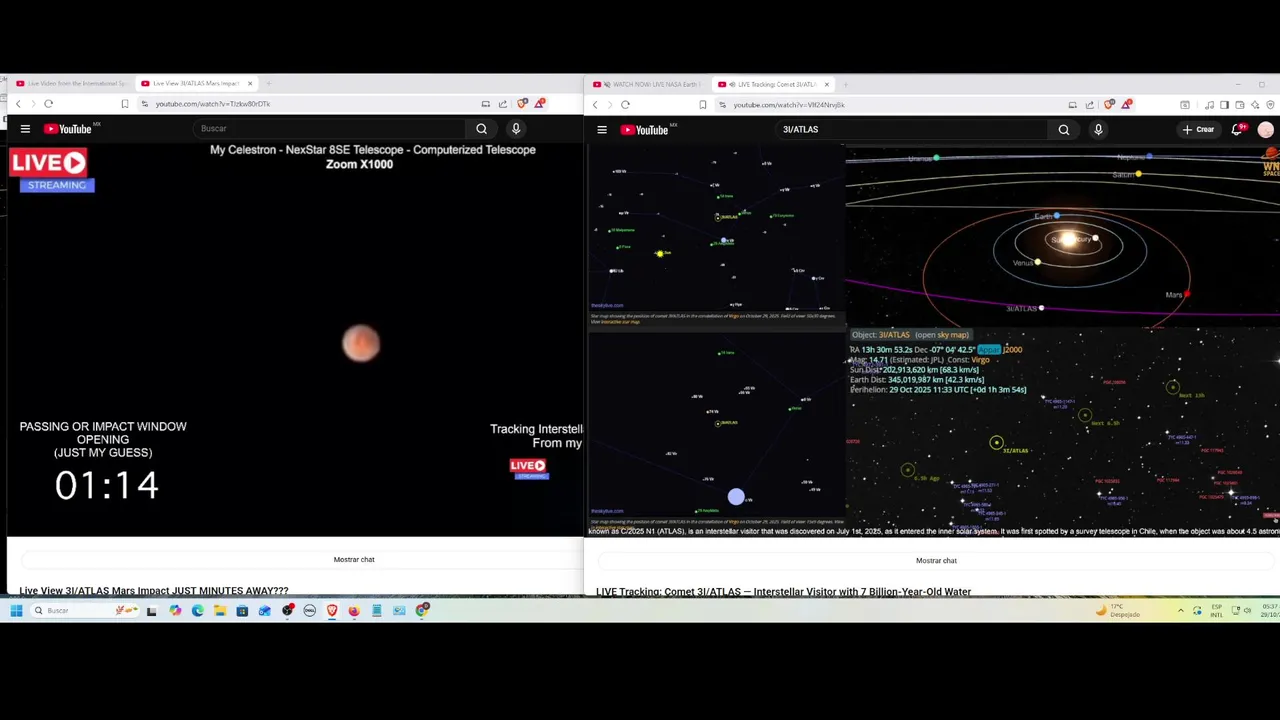Click the solar system orbit video area
The width and height of the screenshot is (1280, 720).
coord(1062,238)
